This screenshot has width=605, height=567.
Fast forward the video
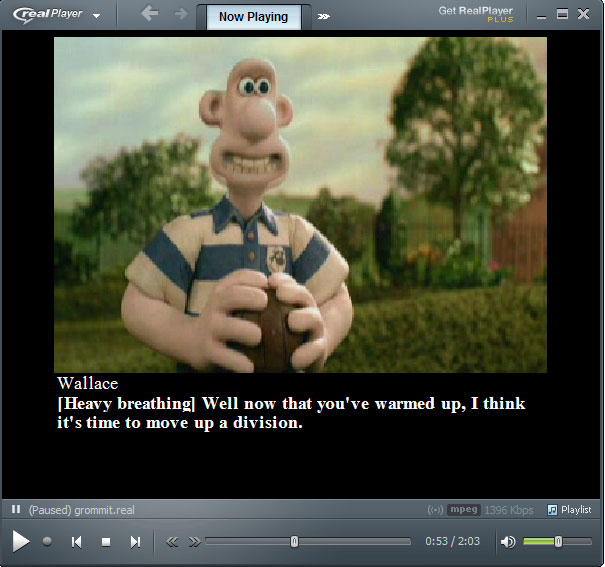click(x=194, y=541)
